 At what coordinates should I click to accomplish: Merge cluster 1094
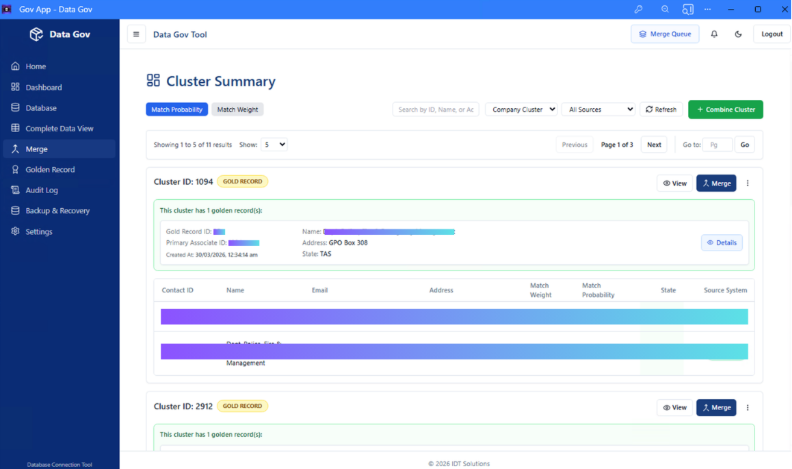(716, 183)
